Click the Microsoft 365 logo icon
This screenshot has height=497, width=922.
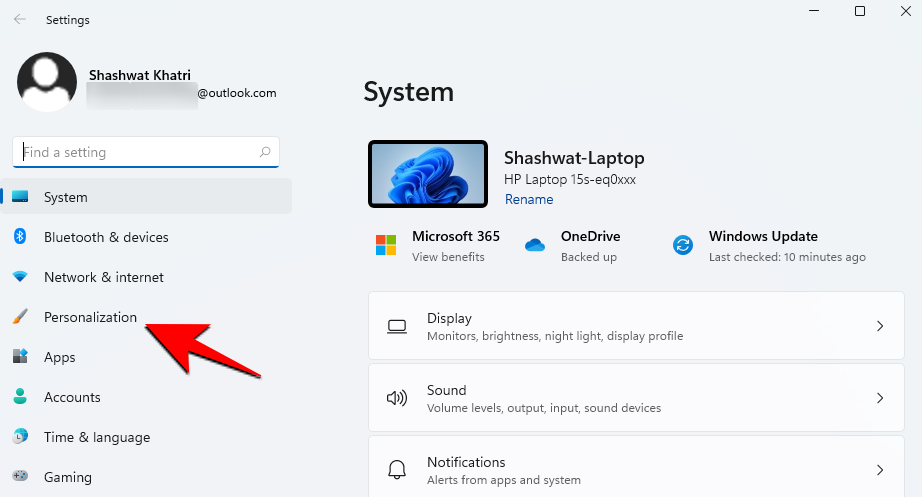(x=386, y=245)
